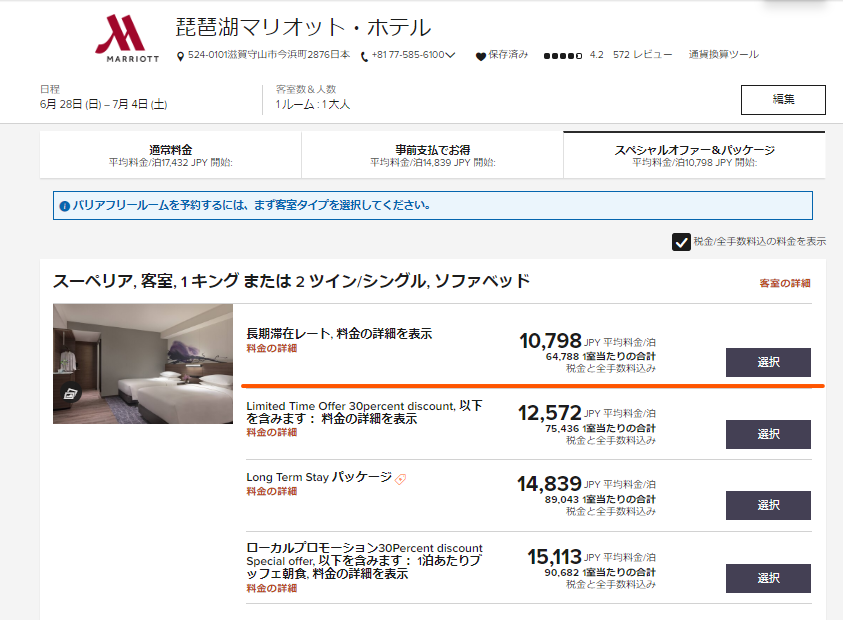
Task: Select the 12,572 JPY Limited Time Offer rate
Action: point(768,434)
